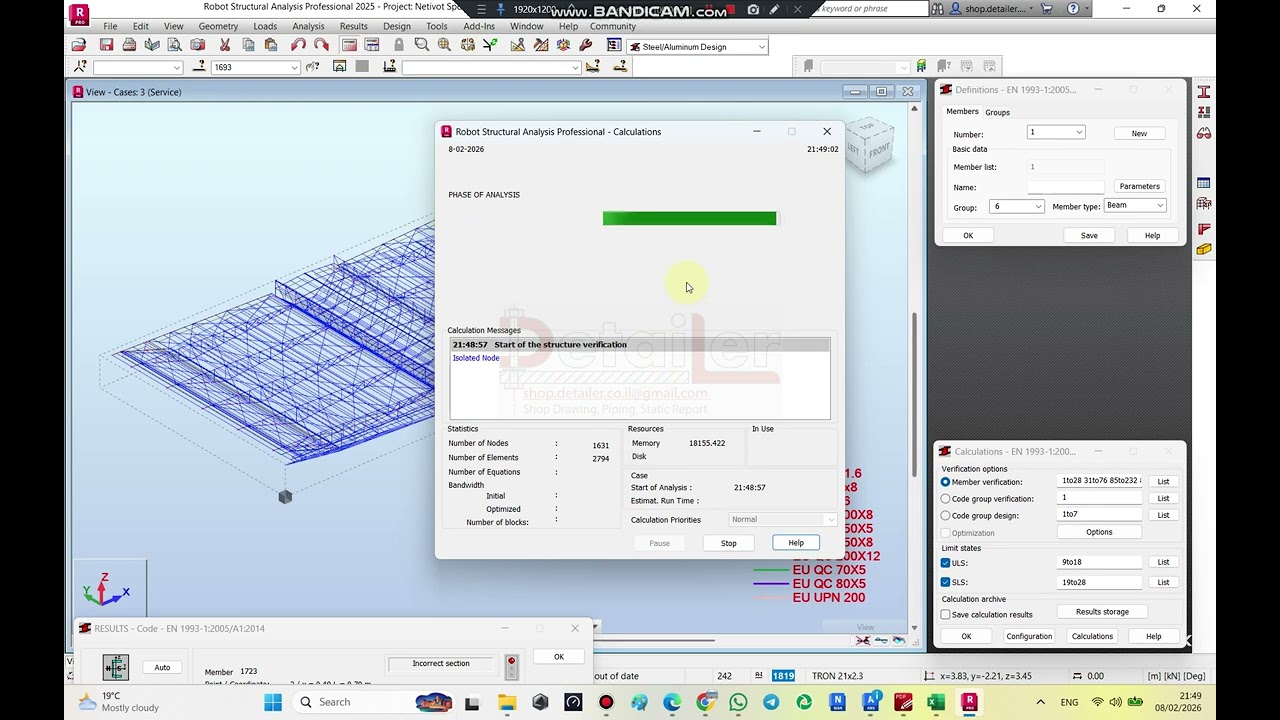Image resolution: width=1280 pixels, height=720 pixels.
Task: Click the lock icon in toolbar
Action: click(399, 45)
